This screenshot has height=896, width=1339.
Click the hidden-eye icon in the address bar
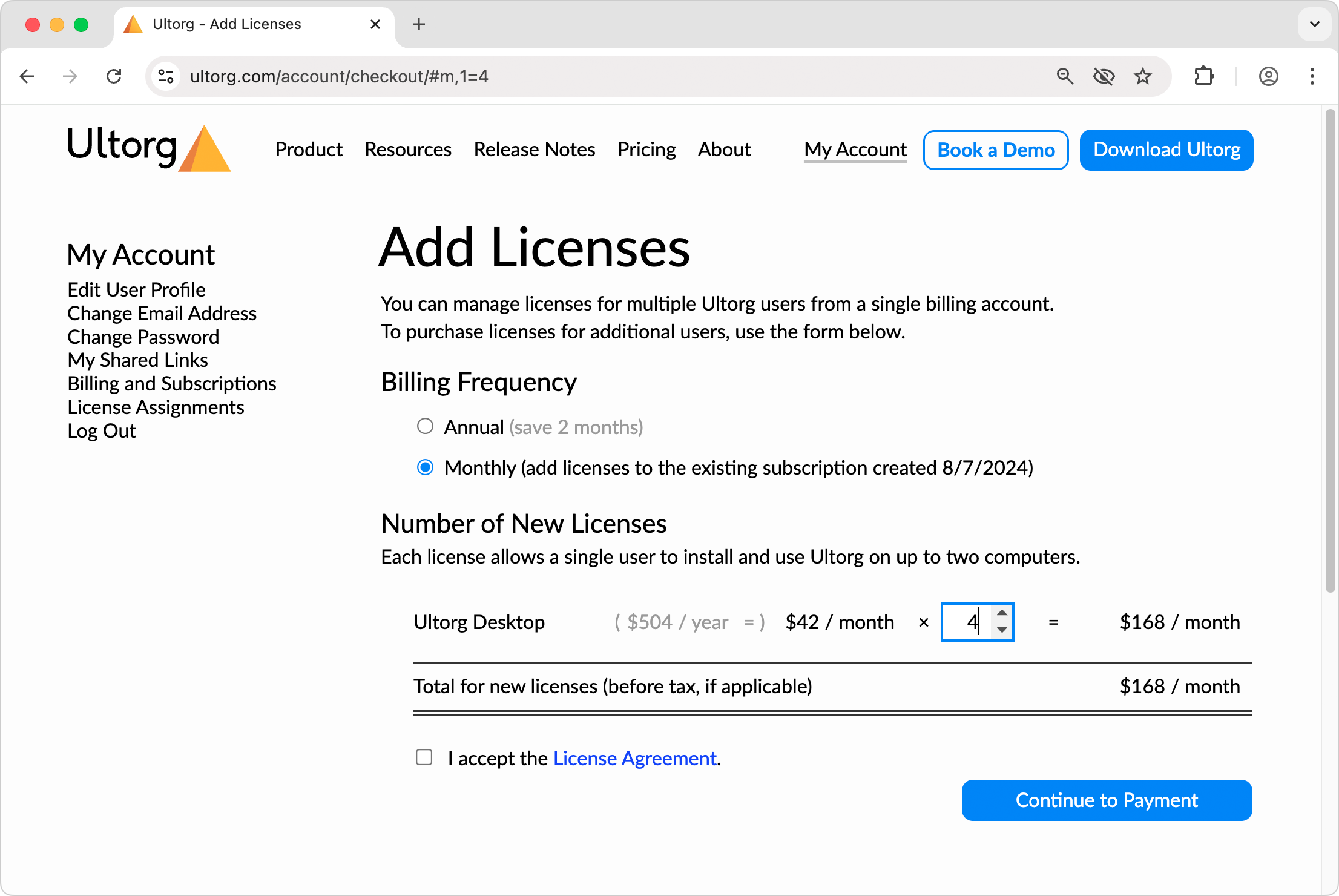(1104, 76)
